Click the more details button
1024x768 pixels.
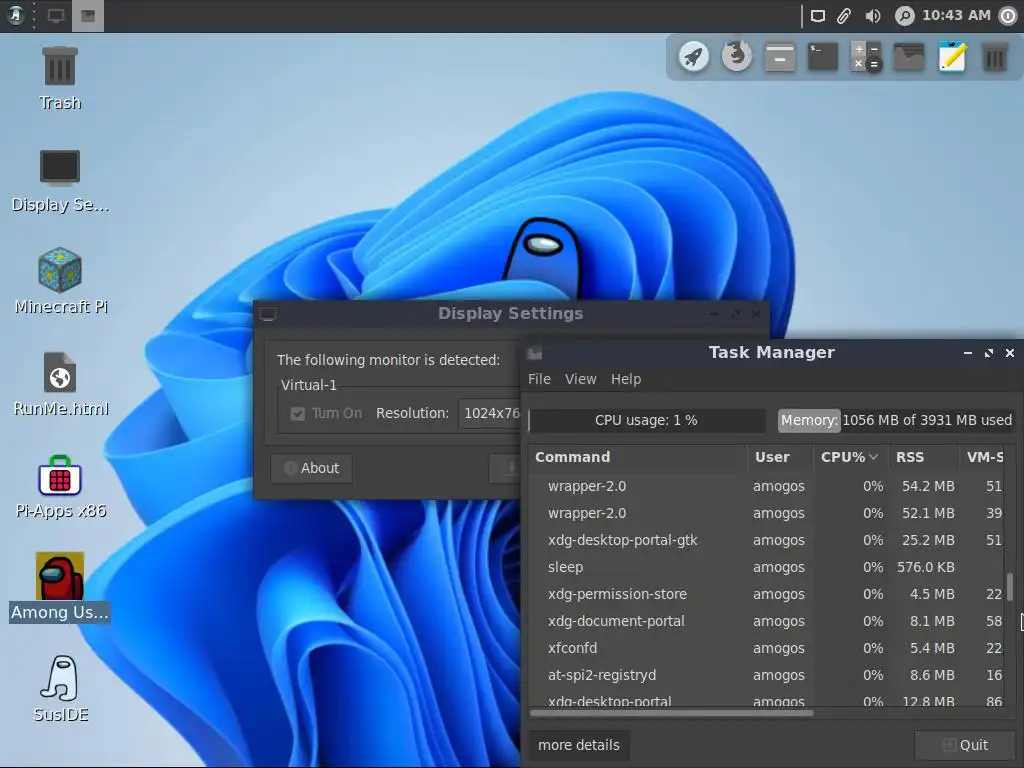point(579,745)
